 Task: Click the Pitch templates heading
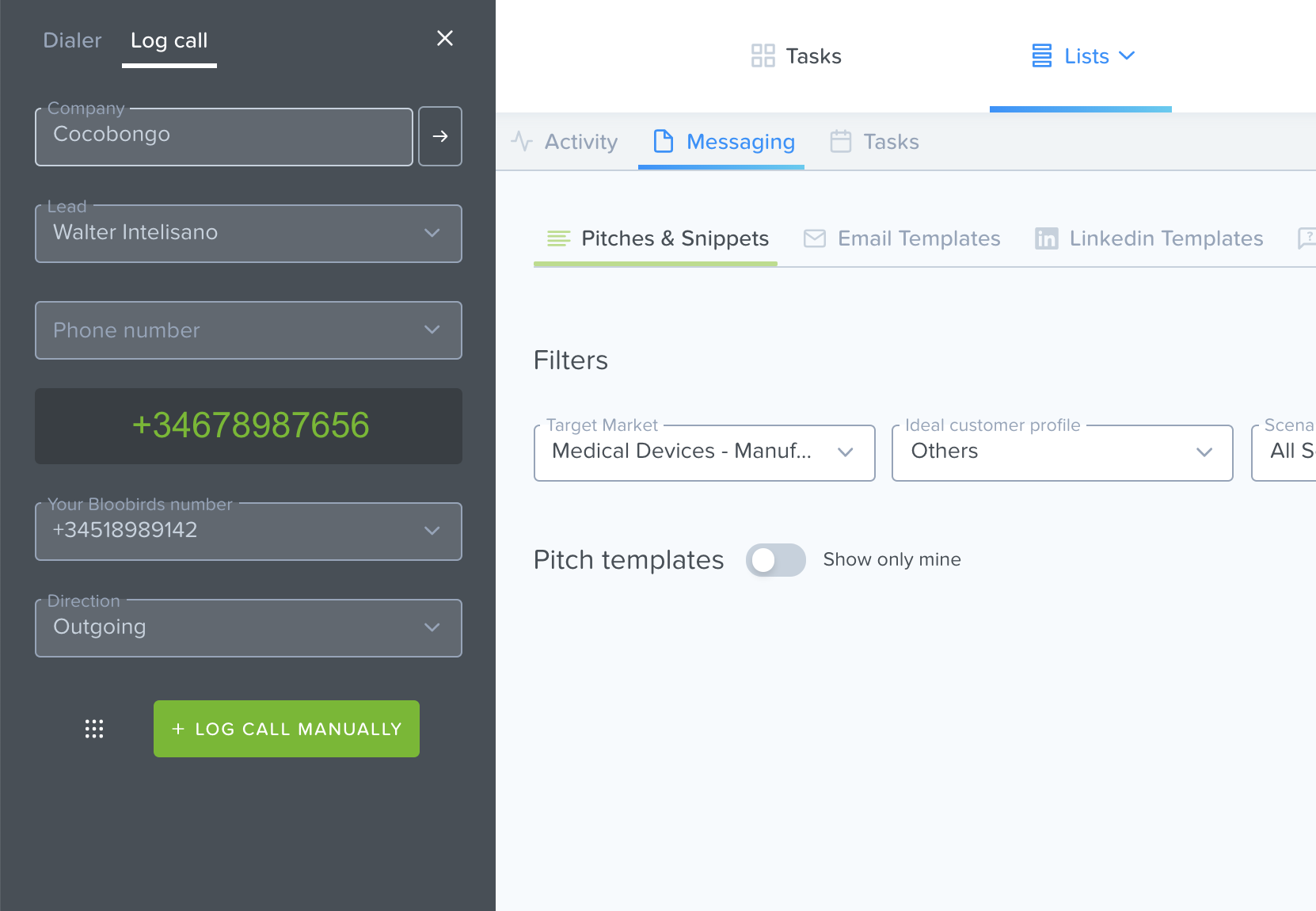point(629,560)
